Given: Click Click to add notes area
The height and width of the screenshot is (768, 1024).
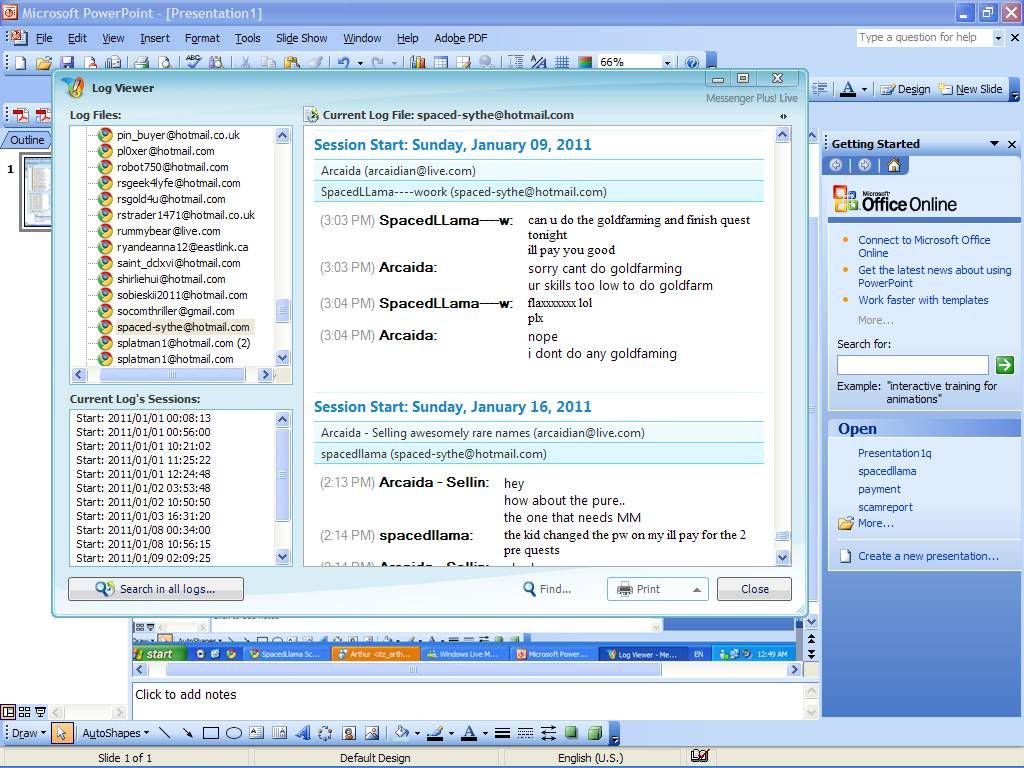Looking at the screenshot, I should [x=468, y=699].
